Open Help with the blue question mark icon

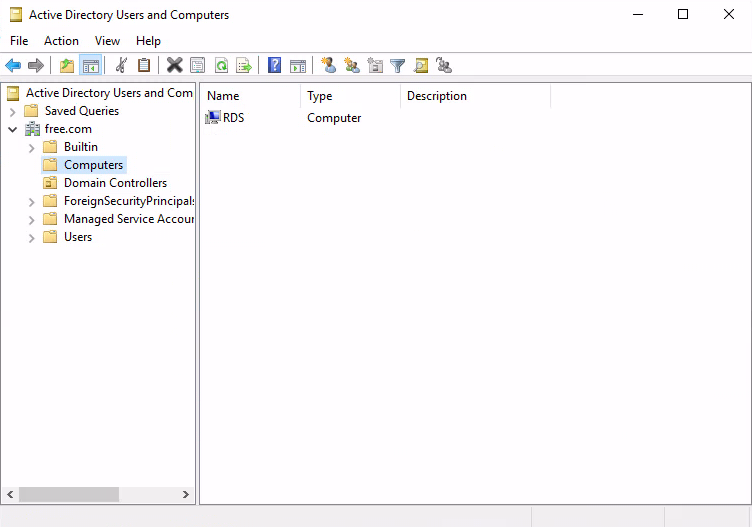point(274,65)
